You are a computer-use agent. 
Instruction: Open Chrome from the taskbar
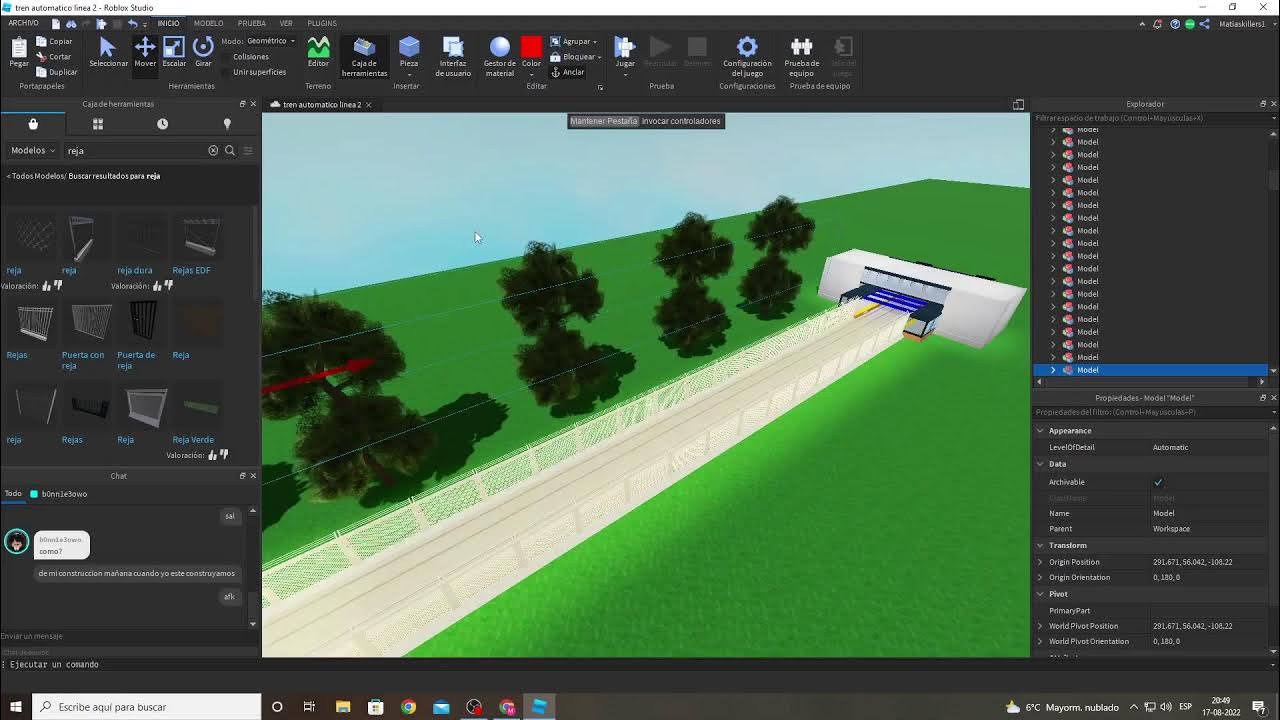pos(408,707)
